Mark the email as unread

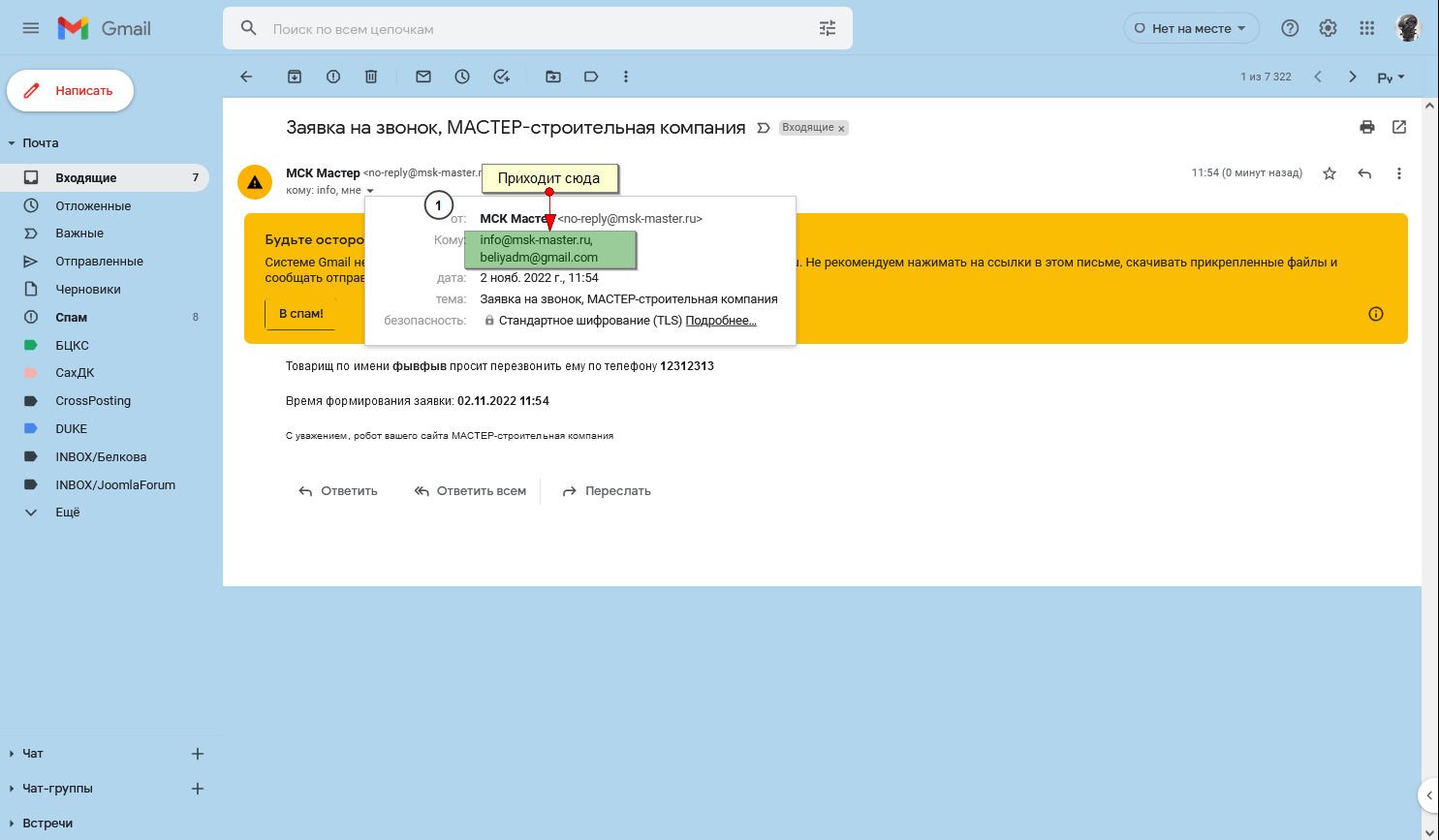click(423, 77)
